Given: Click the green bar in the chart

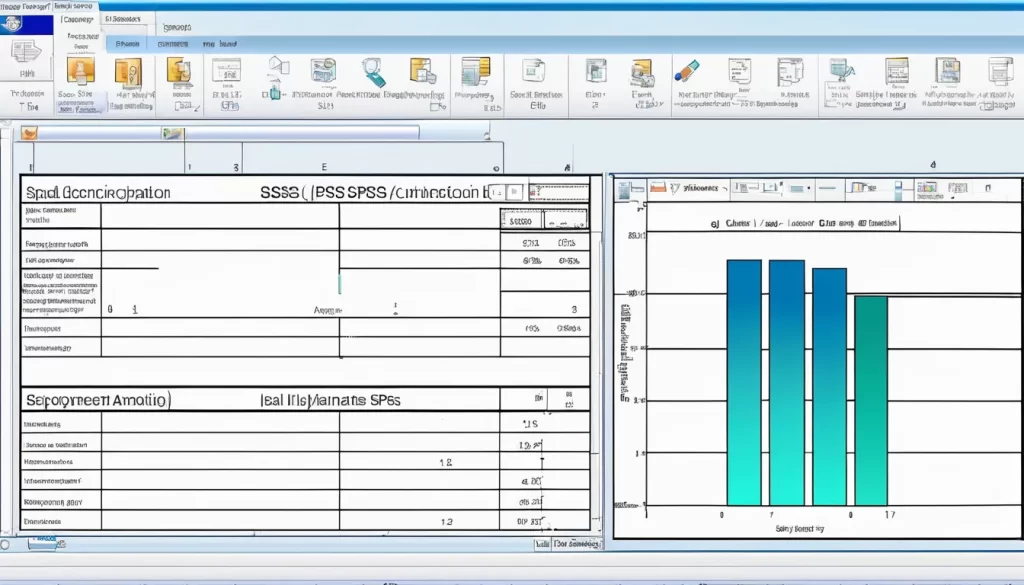Looking at the screenshot, I should (x=871, y=401).
